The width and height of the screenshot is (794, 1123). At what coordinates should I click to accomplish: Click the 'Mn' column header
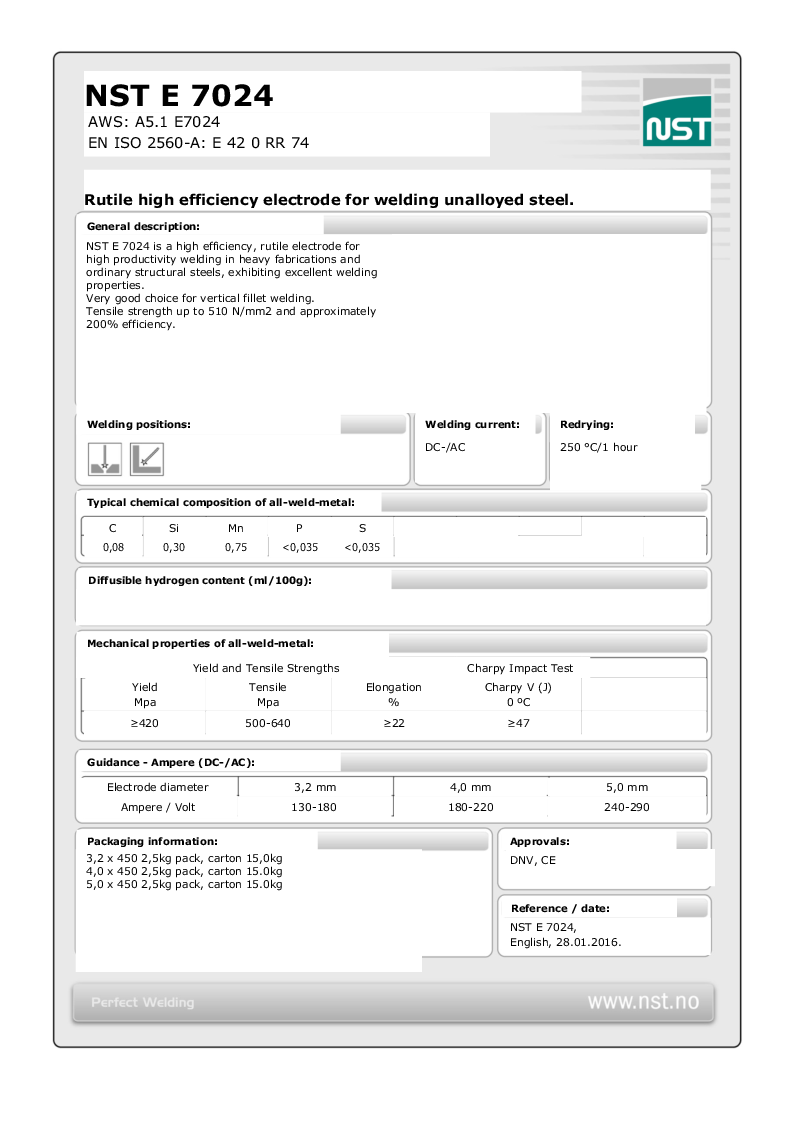pyautogui.click(x=236, y=528)
